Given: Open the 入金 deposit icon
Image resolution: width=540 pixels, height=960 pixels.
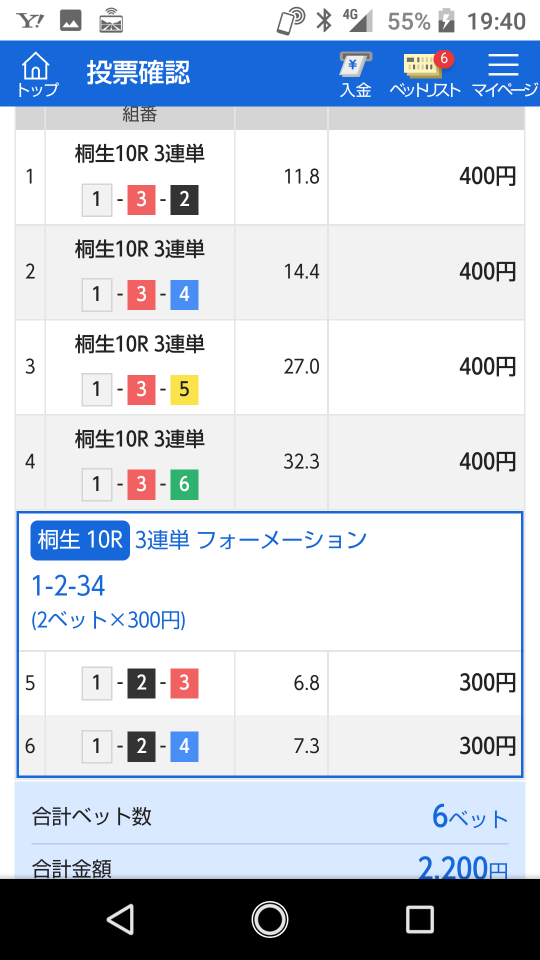Looking at the screenshot, I should coord(356,73).
